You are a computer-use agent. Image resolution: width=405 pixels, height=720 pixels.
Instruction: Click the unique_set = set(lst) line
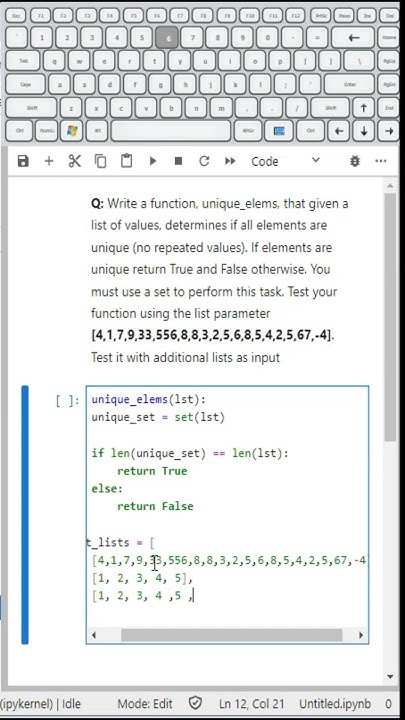click(158, 417)
